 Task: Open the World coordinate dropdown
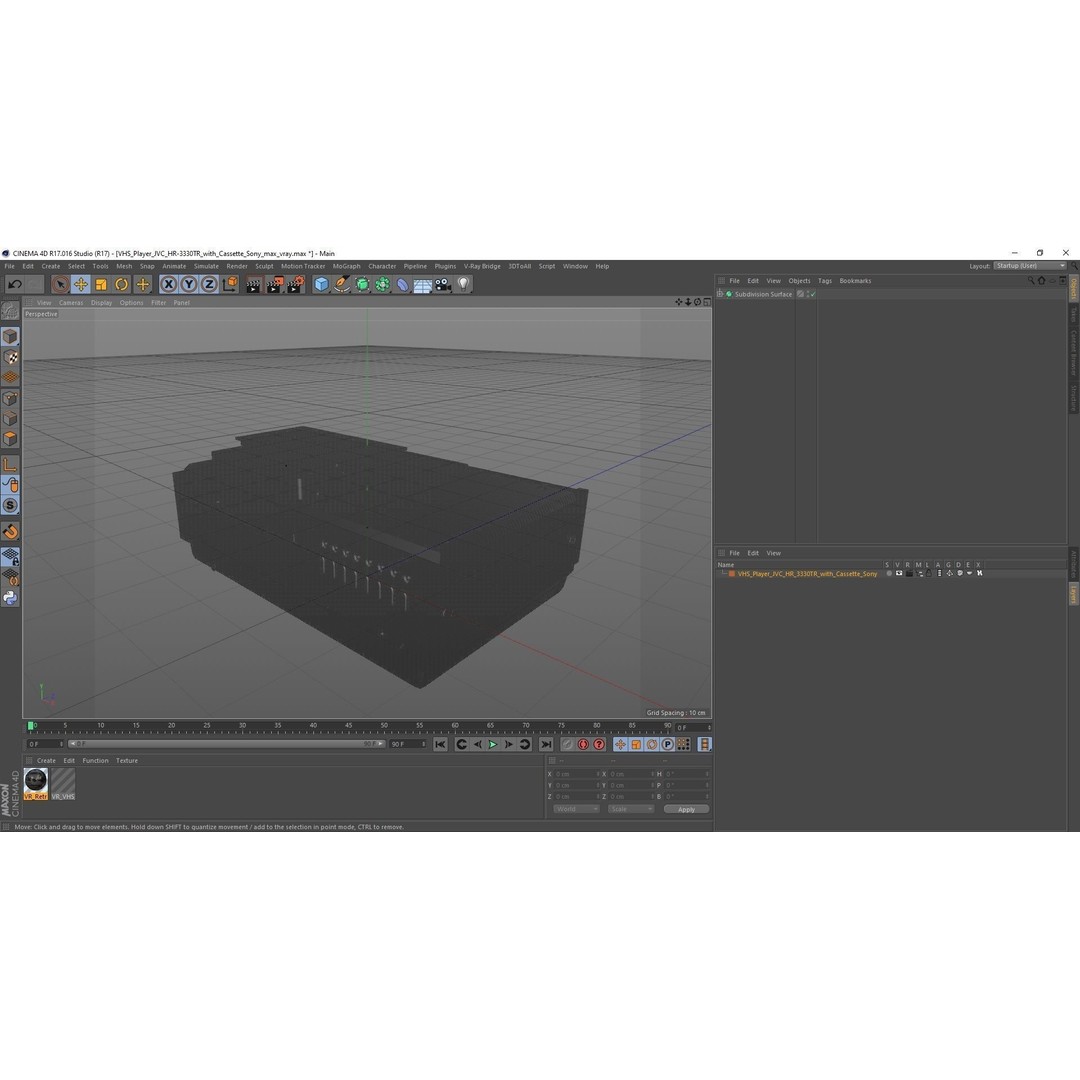pyautogui.click(x=576, y=809)
